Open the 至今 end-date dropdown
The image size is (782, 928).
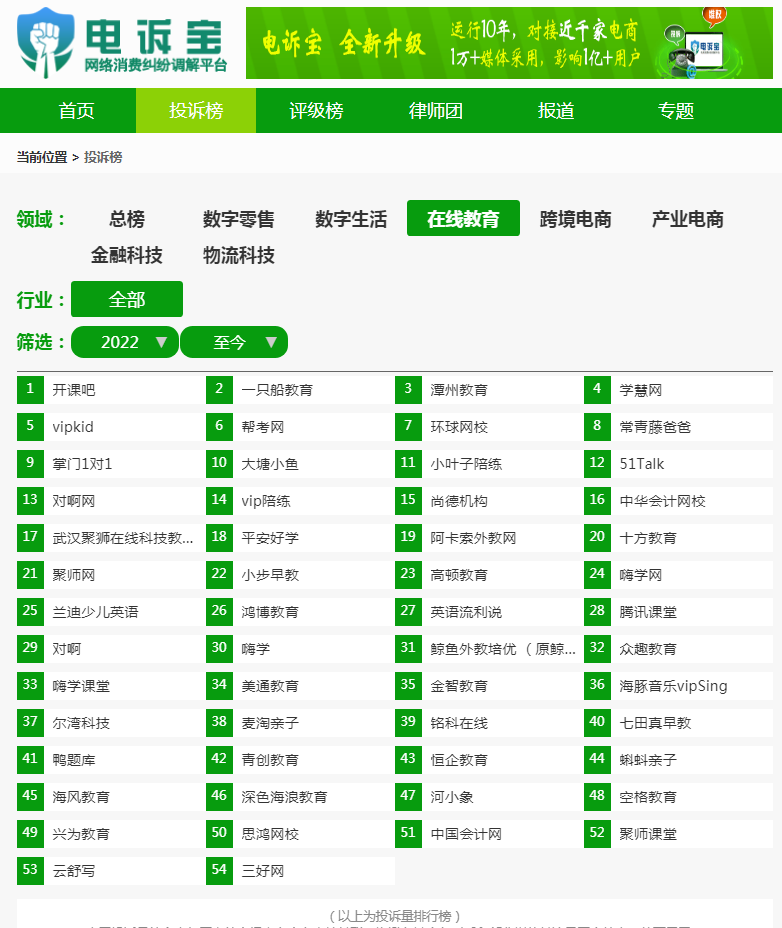234,342
